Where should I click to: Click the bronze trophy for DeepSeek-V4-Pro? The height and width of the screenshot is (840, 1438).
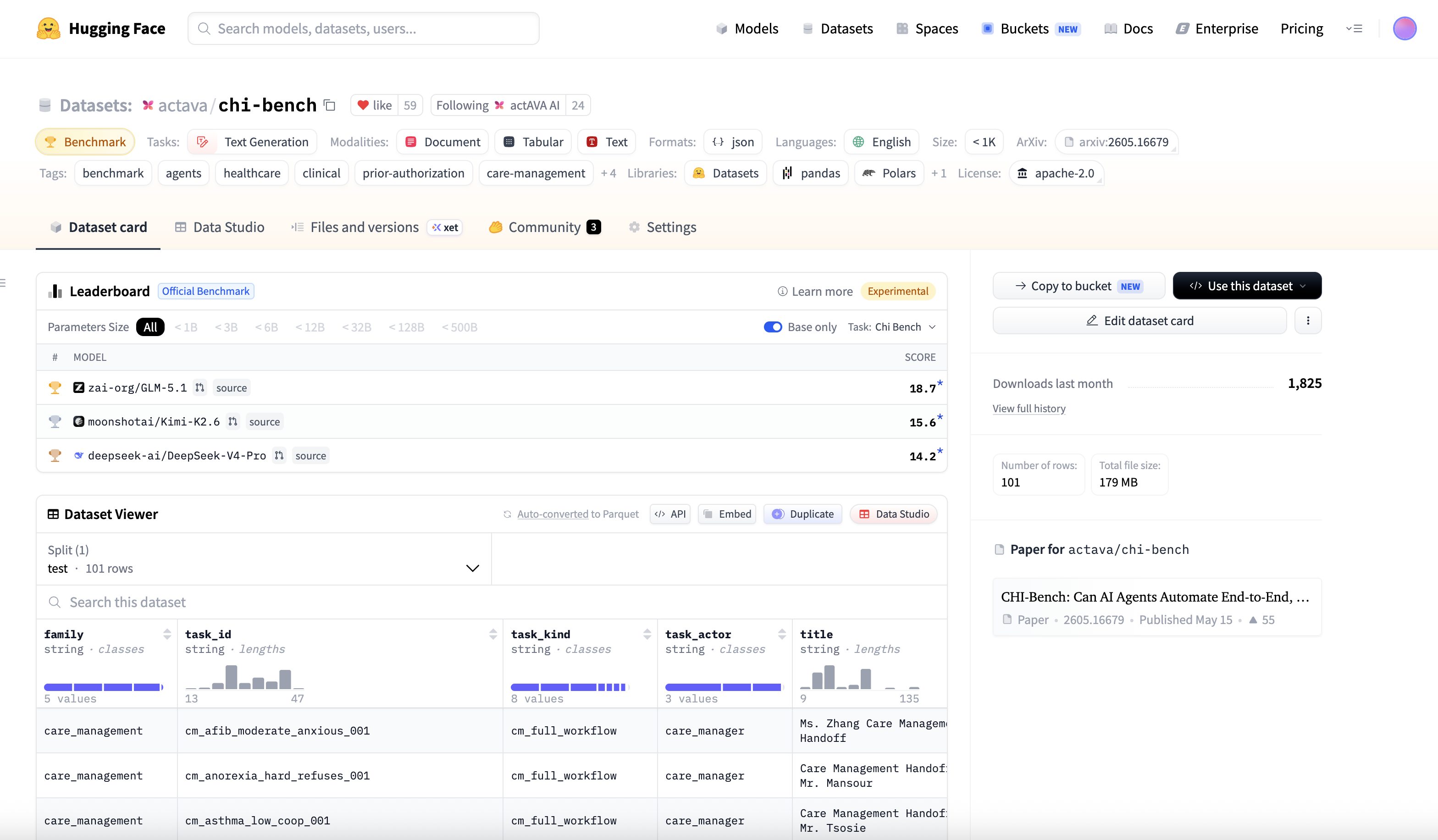[x=55, y=455]
